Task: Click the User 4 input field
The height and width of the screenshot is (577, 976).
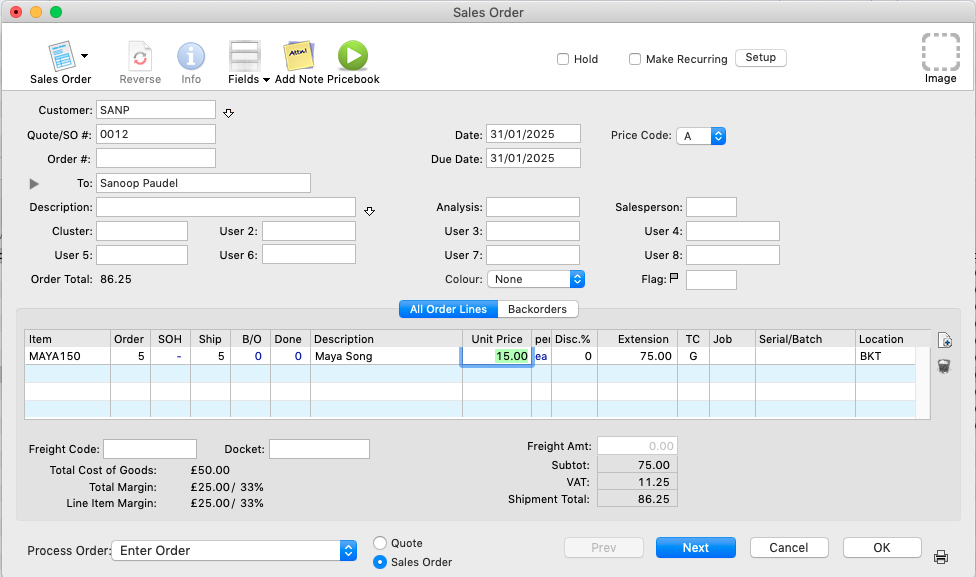Action: click(733, 231)
